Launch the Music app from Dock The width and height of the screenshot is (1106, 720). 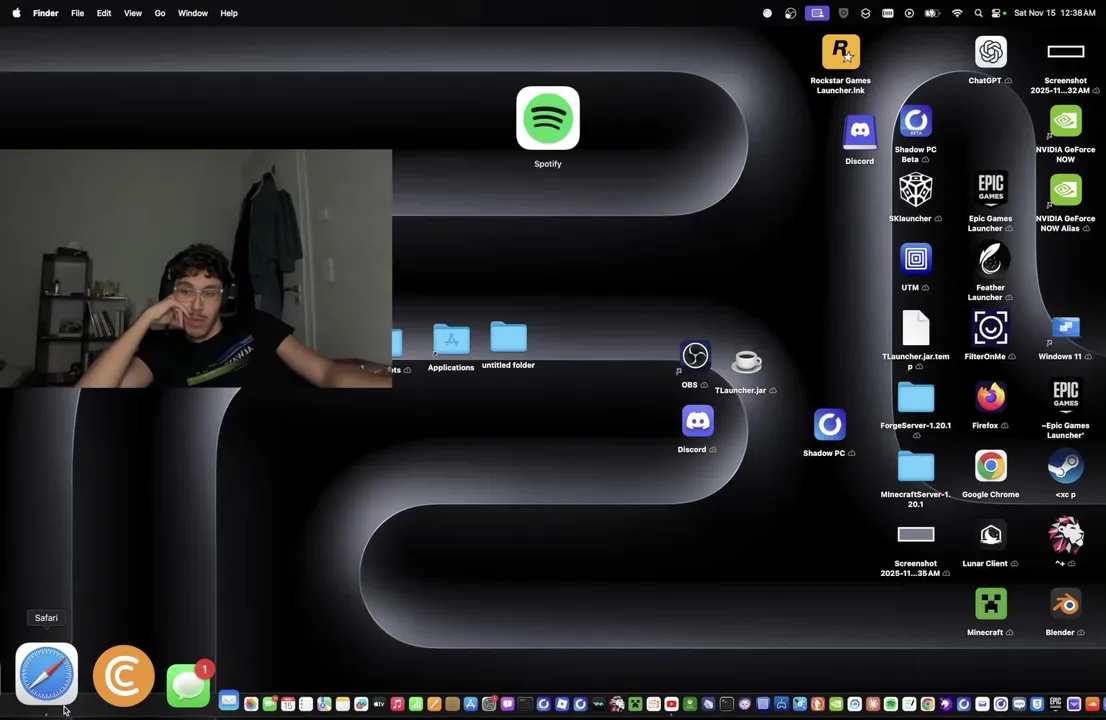(x=397, y=704)
